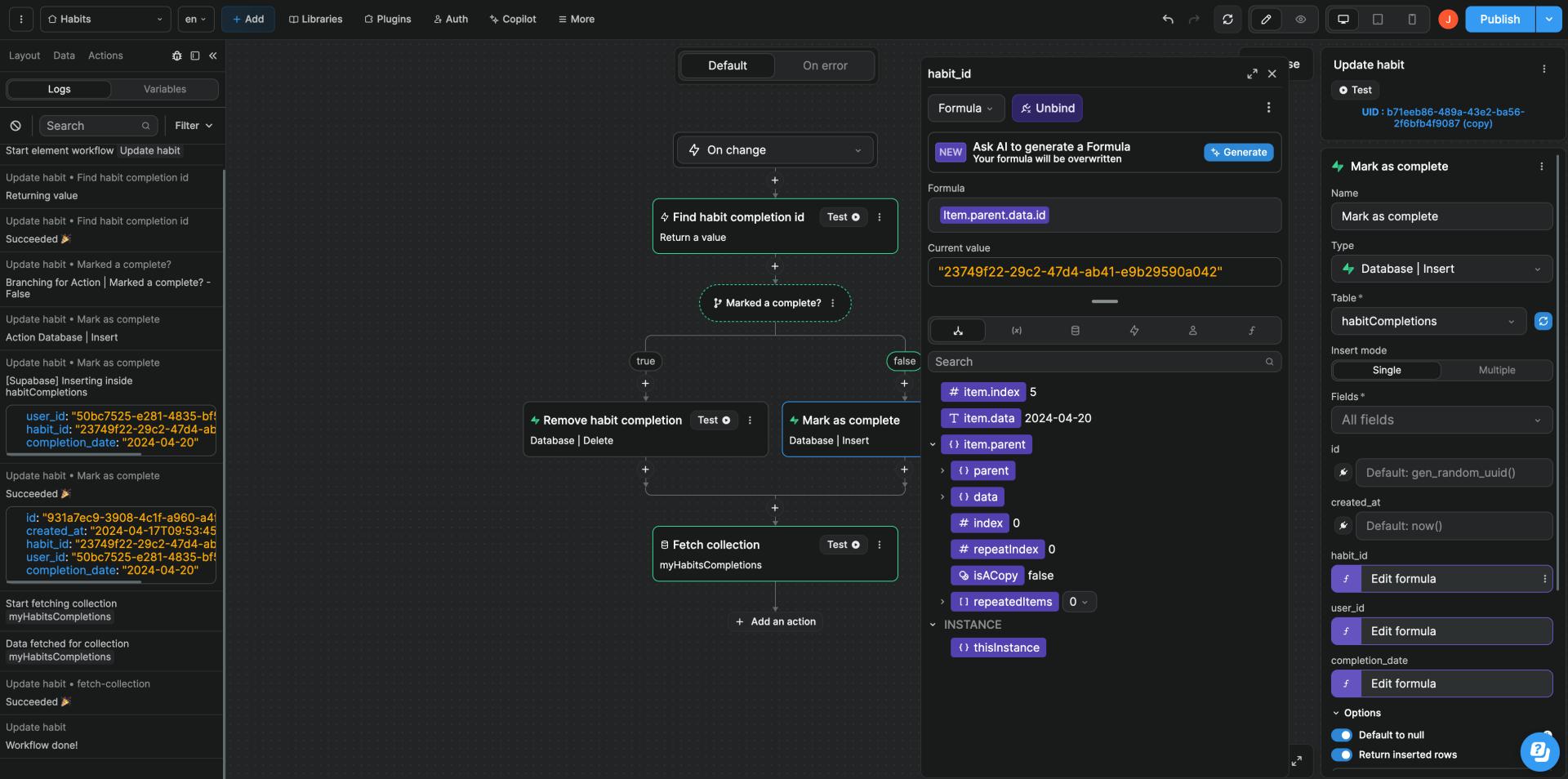The width and height of the screenshot is (1568, 779).
Task: Select Multiple insert mode
Action: coord(1496,370)
